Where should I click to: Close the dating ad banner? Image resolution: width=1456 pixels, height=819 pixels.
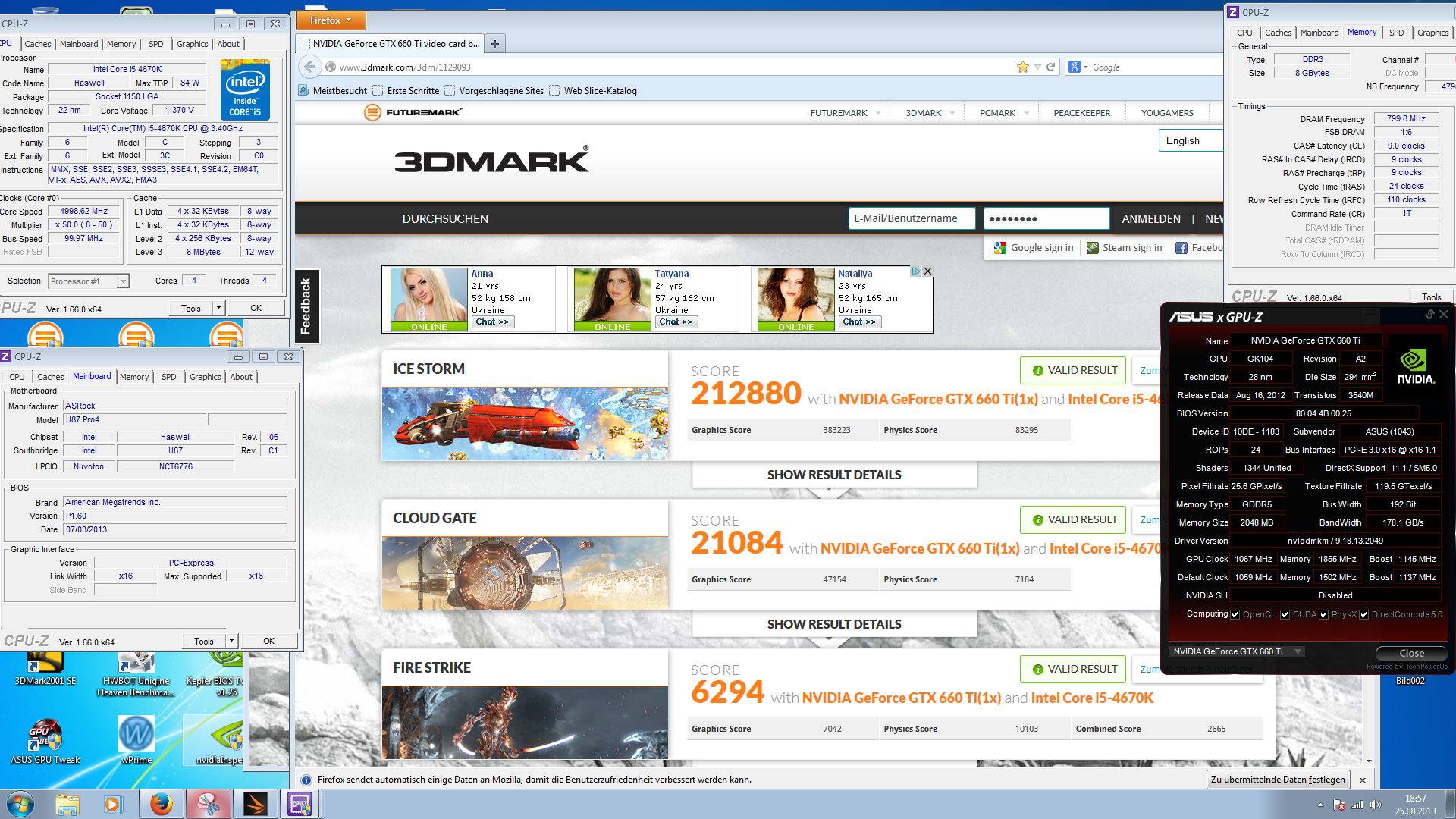pyautogui.click(x=927, y=271)
